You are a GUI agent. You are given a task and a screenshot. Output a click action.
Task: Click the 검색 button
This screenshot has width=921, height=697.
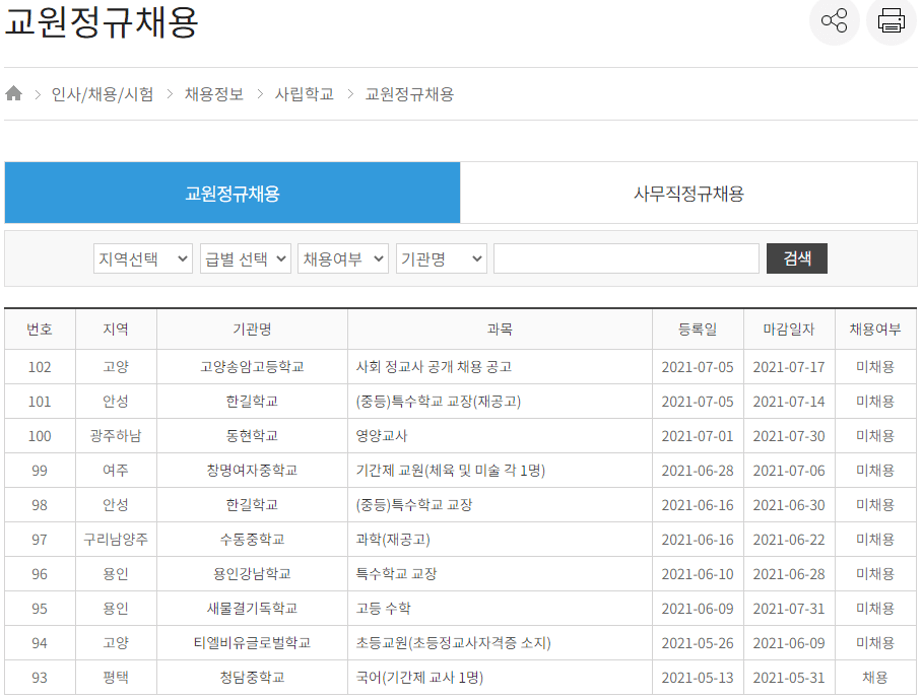796,258
